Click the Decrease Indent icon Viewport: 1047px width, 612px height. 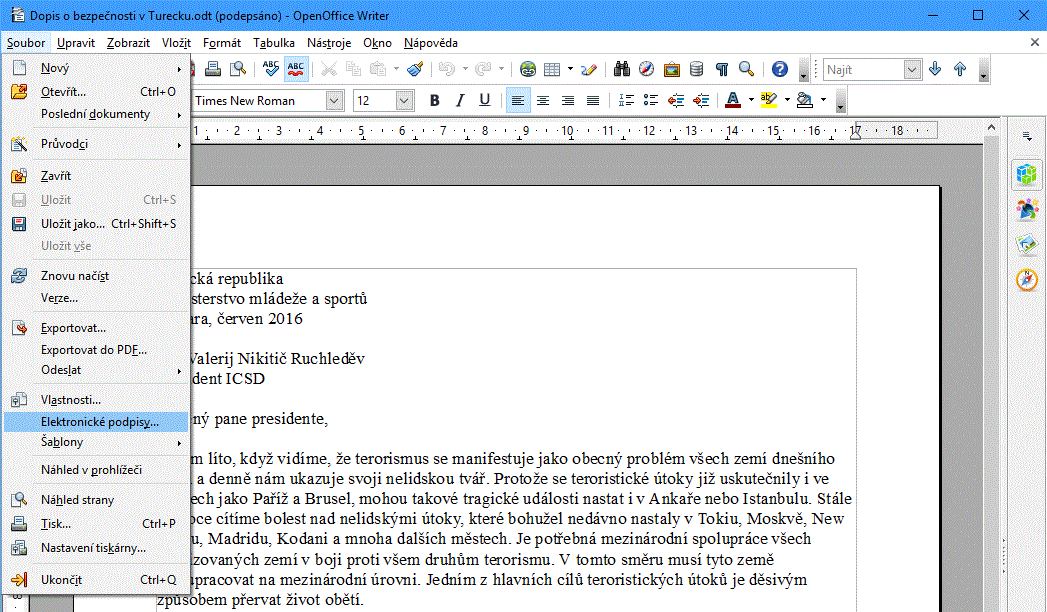point(676,100)
